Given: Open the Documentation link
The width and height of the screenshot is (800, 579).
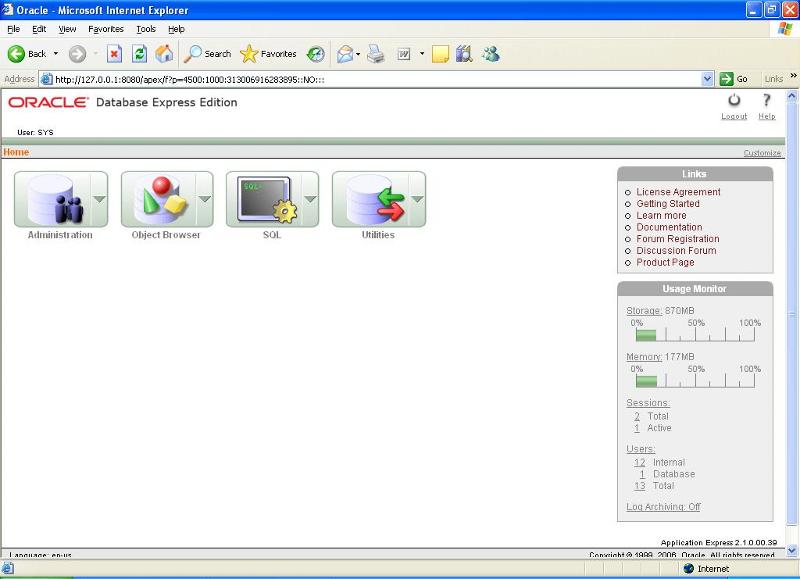Looking at the screenshot, I should pyautogui.click(x=669, y=228).
